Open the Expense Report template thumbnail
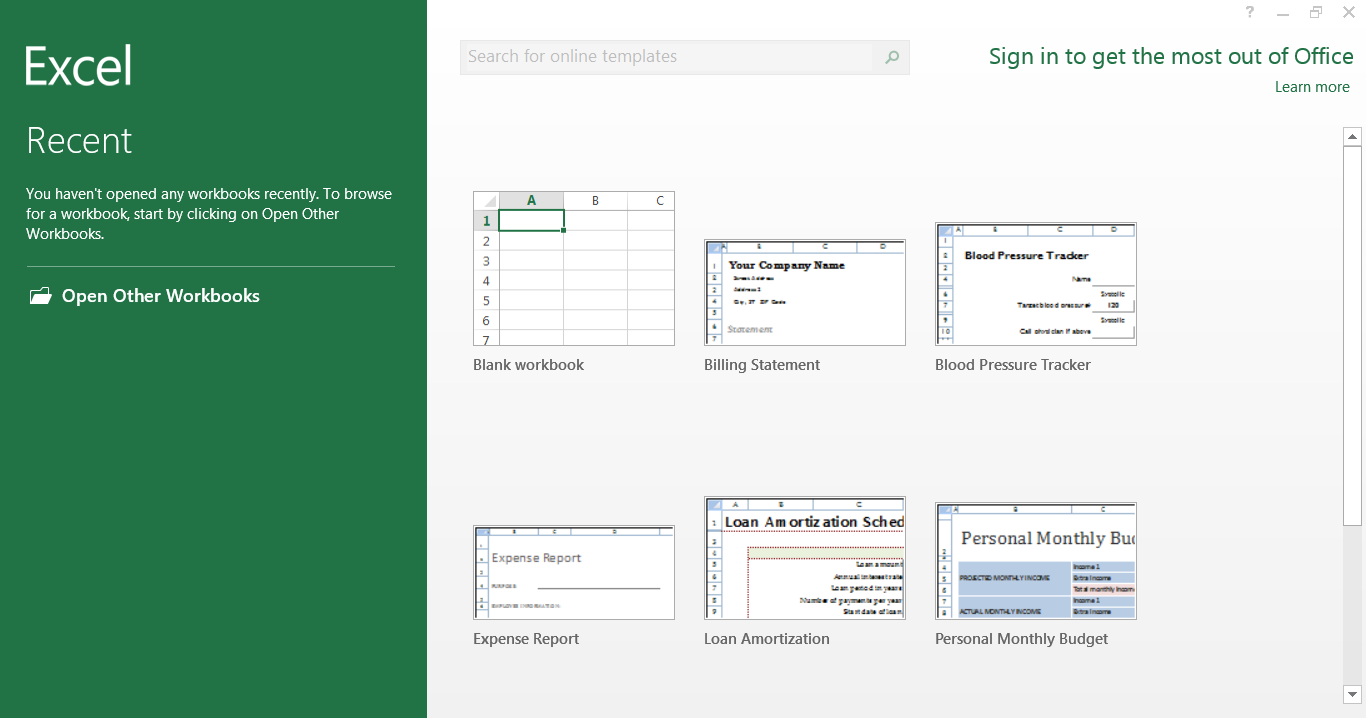This screenshot has width=1367, height=718. (x=574, y=572)
